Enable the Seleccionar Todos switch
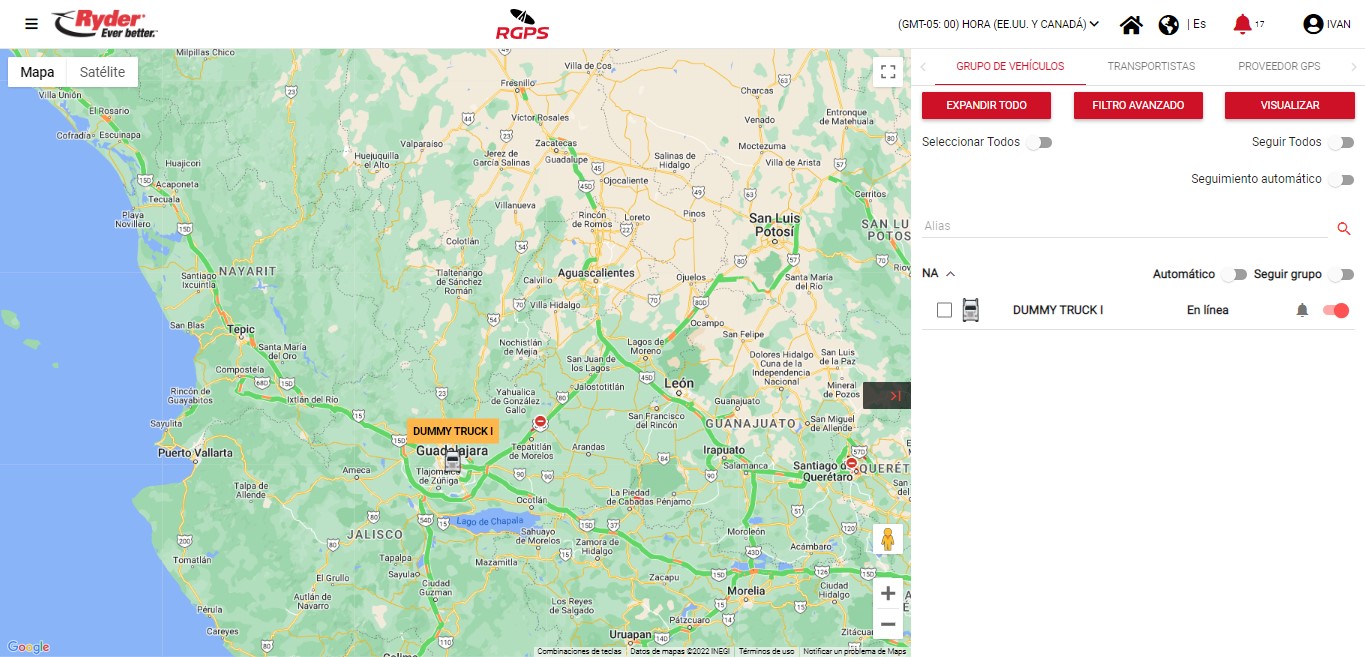The width and height of the screenshot is (1365, 657). (x=1039, y=143)
